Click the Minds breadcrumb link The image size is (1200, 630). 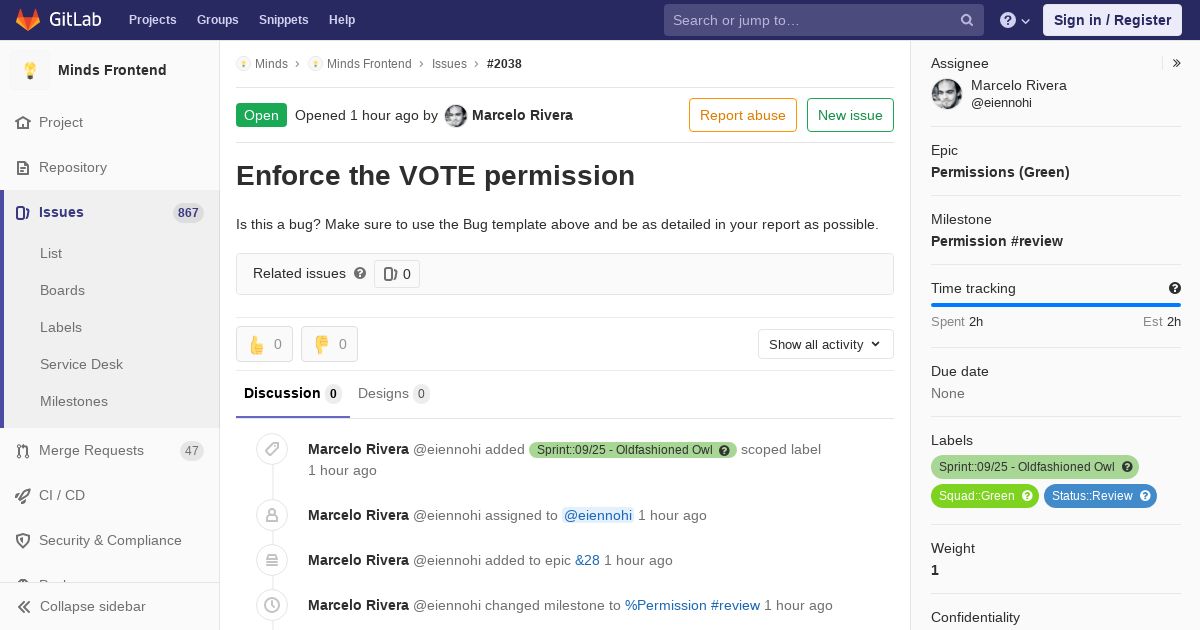271,64
